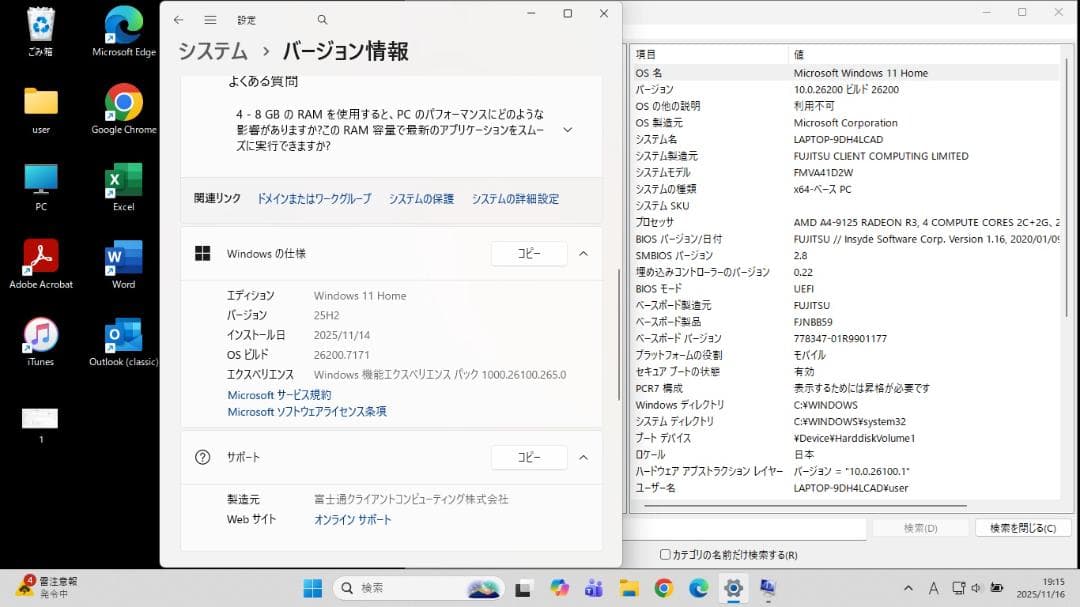This screenshot has height=607, width=1080.
Task: Collapse the Windows の仕様 section
Action: tap(583, 253)
